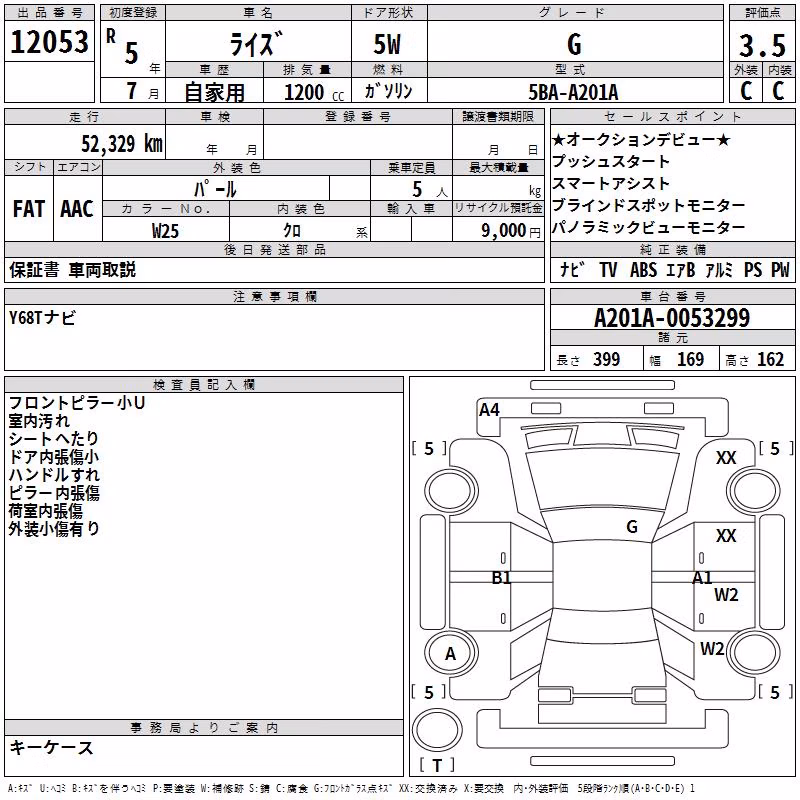This screenshot has height=800, width=800.
Task: Click the exterior grade C under 外装
Action: click(x=746, y=91)
